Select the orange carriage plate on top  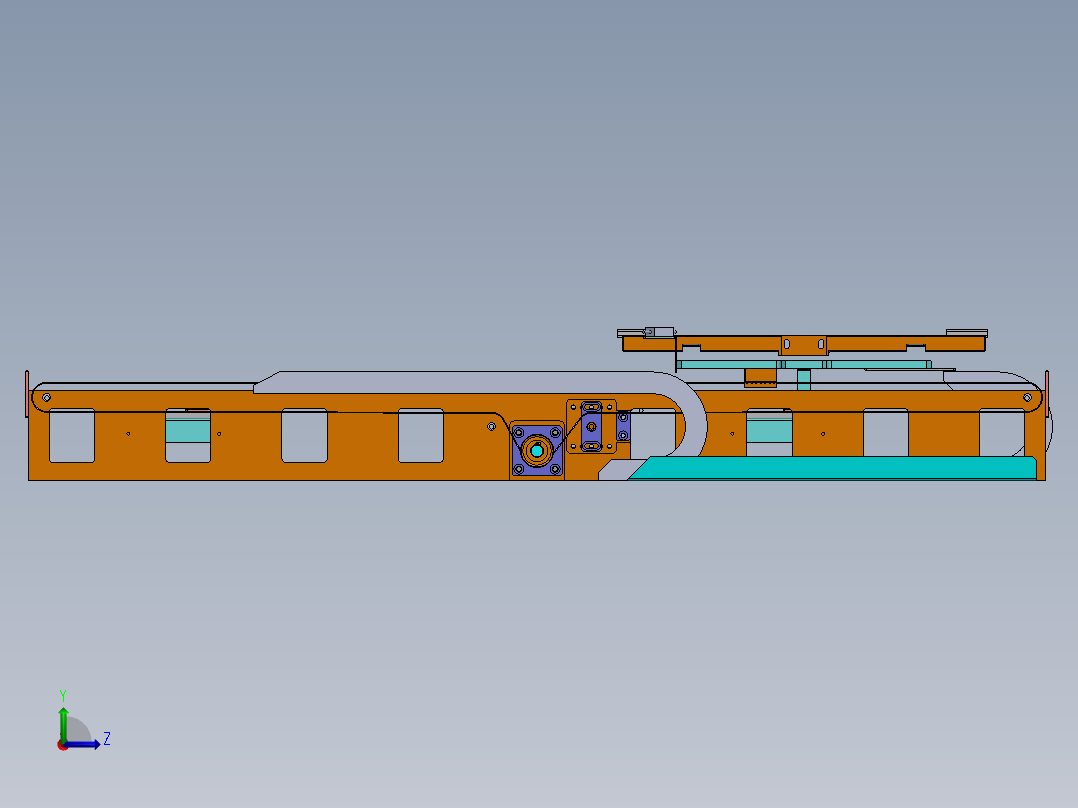tap(804, 343)
